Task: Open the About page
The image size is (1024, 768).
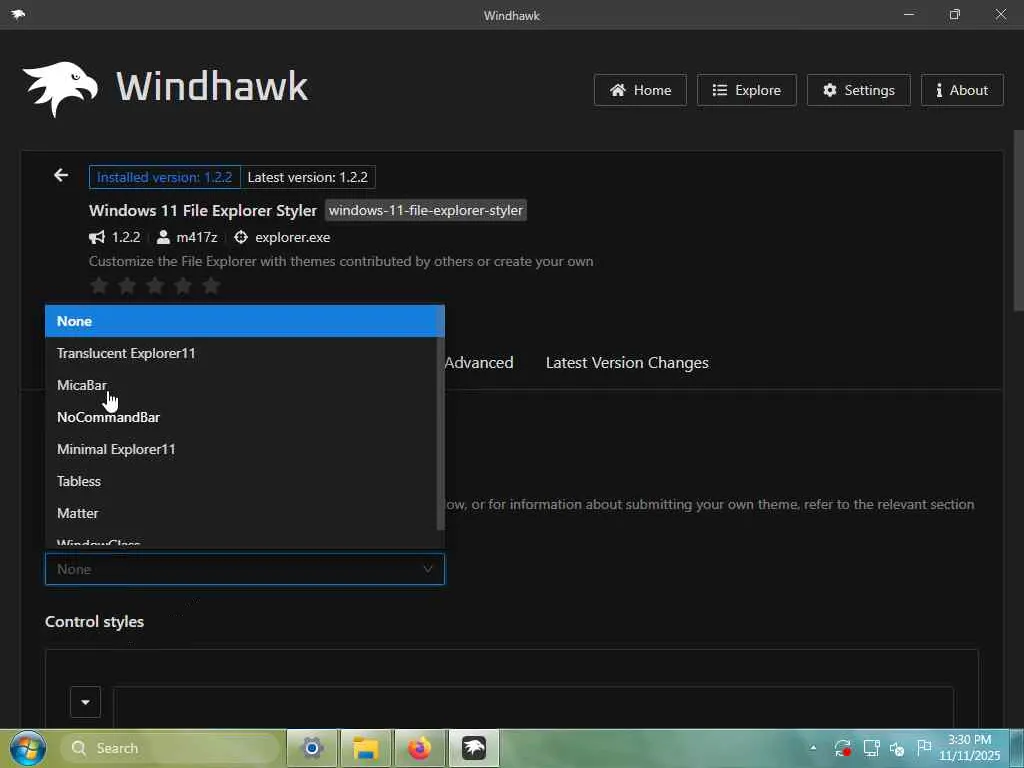Action: click(x=962, y=90)
